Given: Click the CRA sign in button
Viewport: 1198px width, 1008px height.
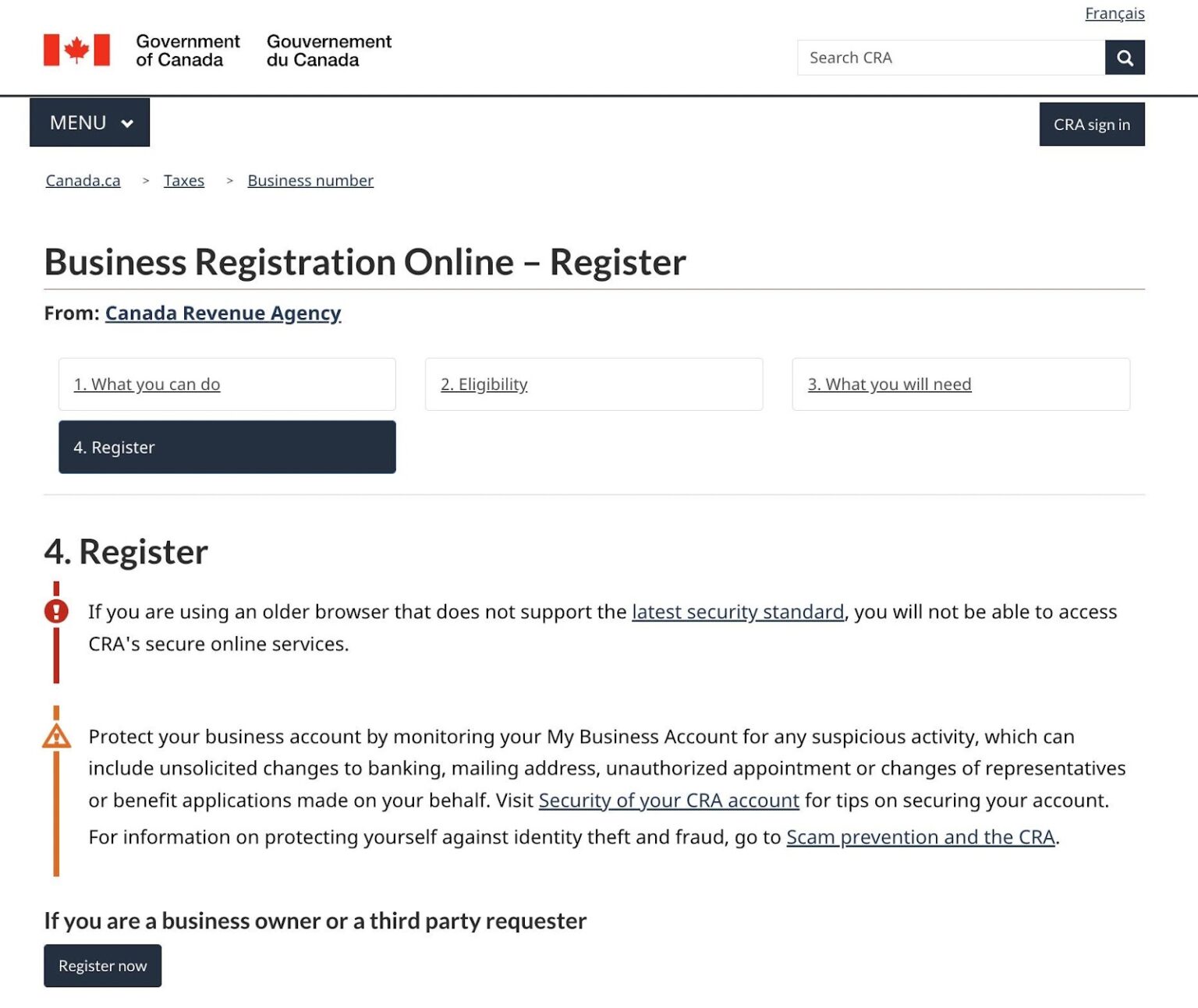Looking at the screenshot, I should tap(1091, 123).
